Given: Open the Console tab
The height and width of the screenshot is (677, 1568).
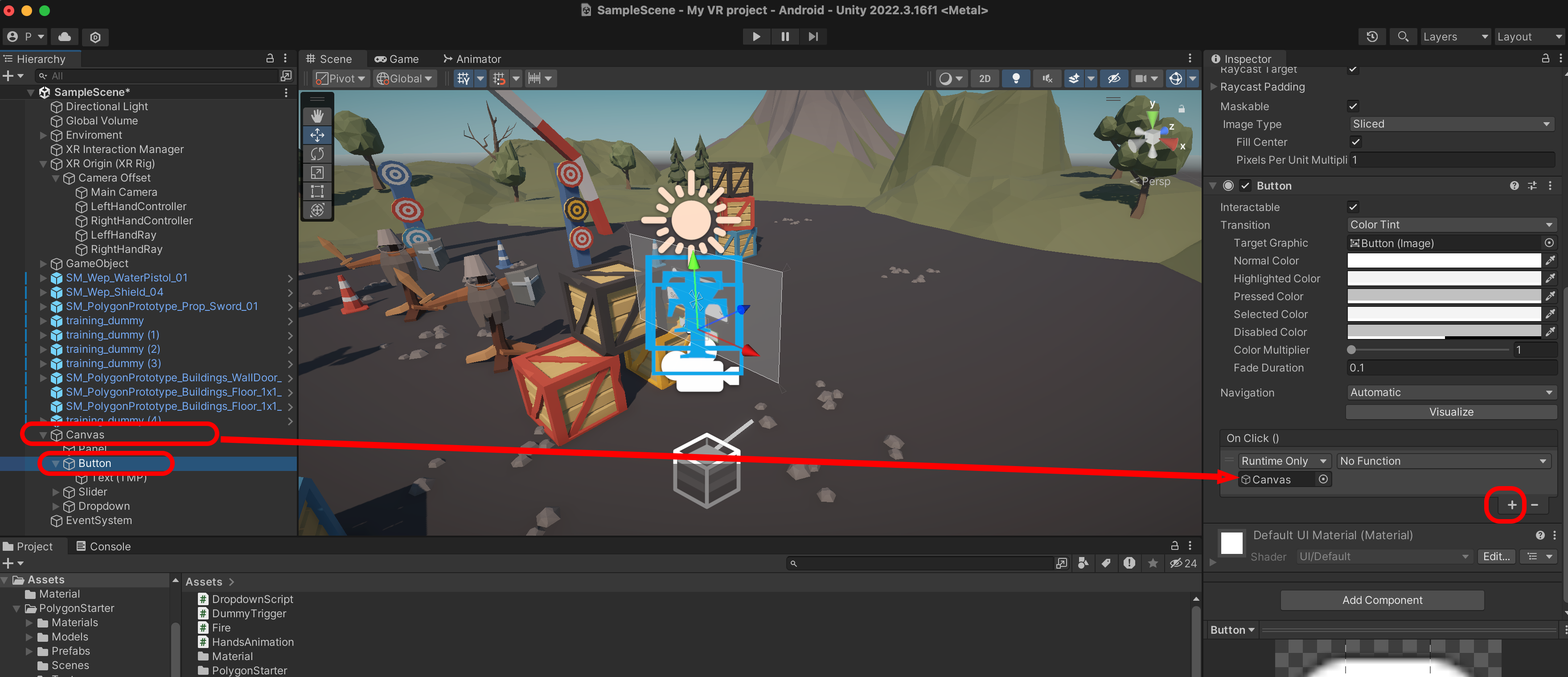Looking at the screenshot, I should [x=103, y=546].
